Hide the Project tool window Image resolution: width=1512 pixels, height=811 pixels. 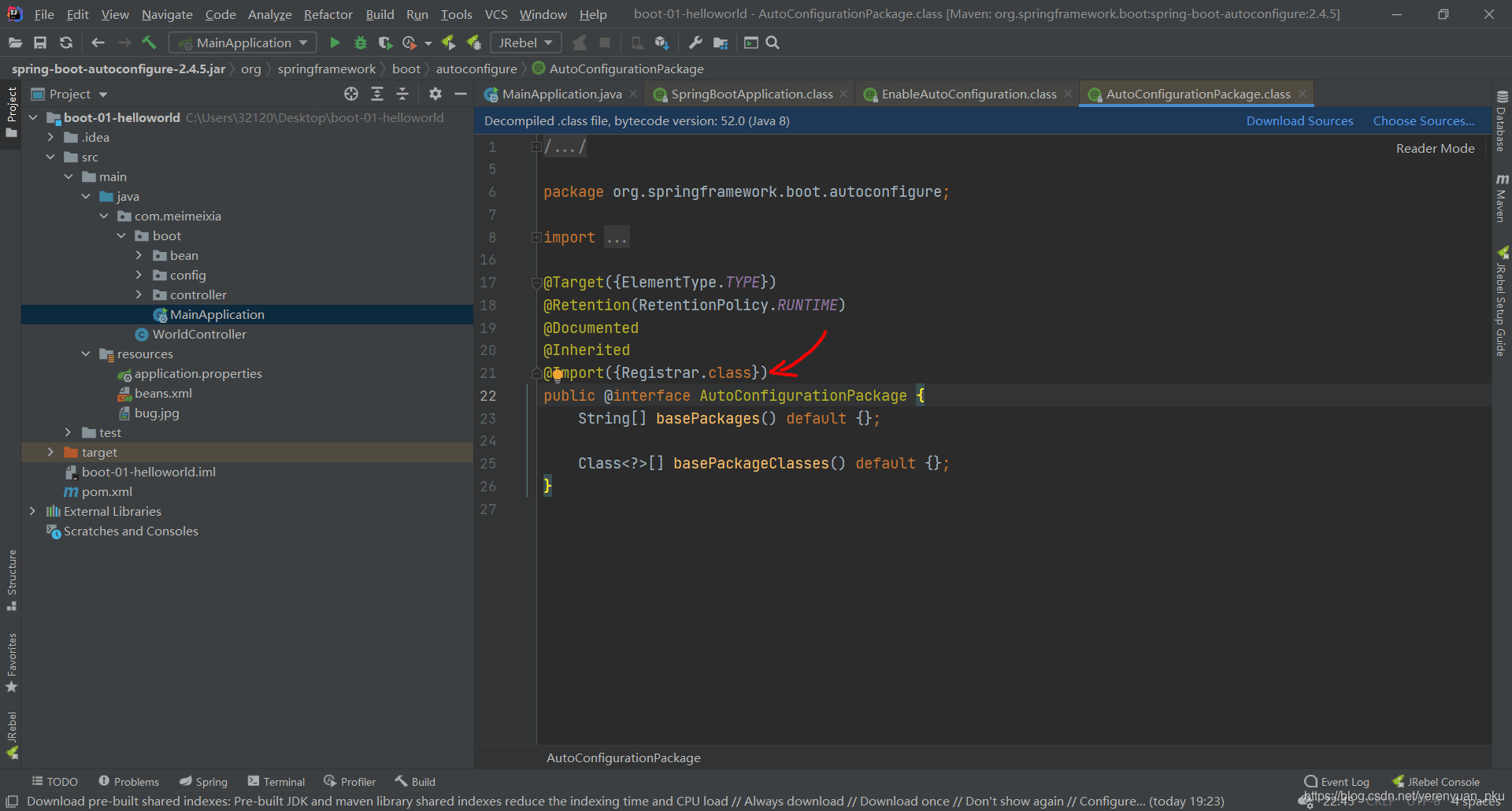click(x=461, y=94)
